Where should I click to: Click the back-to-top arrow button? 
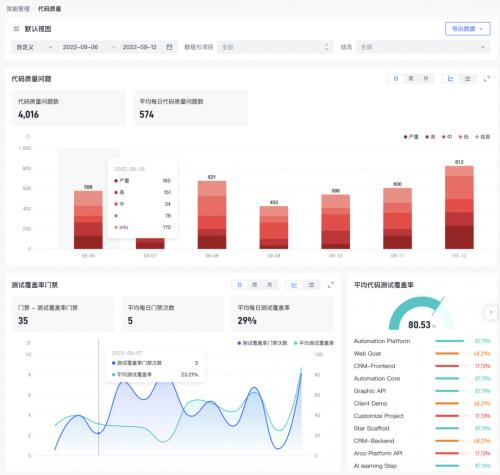pyautogui.click(x=491, y=313)
